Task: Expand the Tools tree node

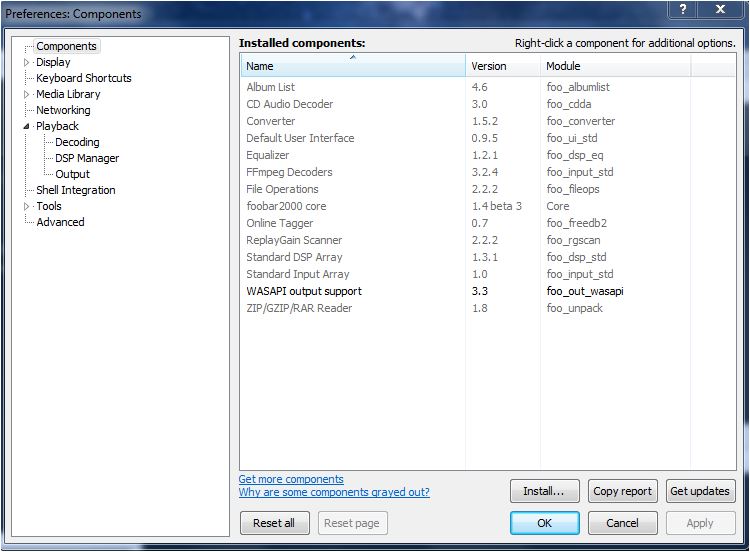Action: click(x=27, y=206)
